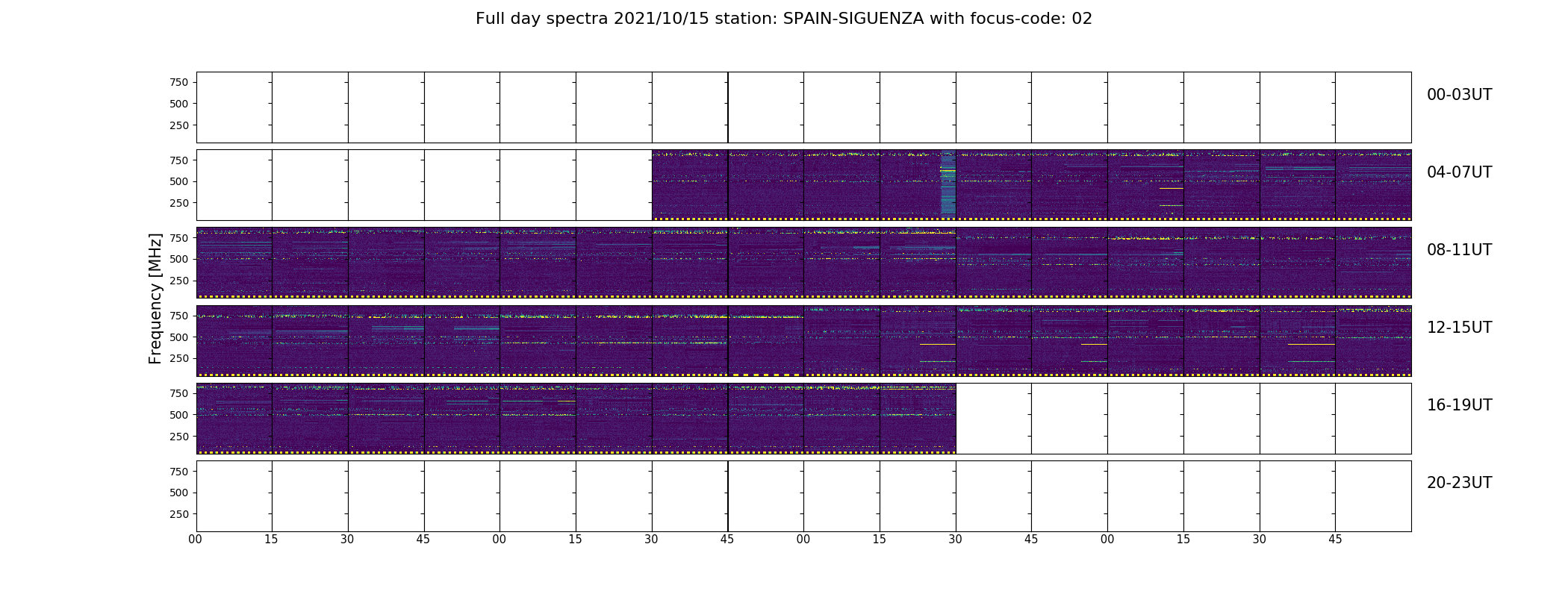This screenshot has width=1568, height=597.
Task: Select the 500 tick of the 12-15UT row
Action: coord(178,337)
